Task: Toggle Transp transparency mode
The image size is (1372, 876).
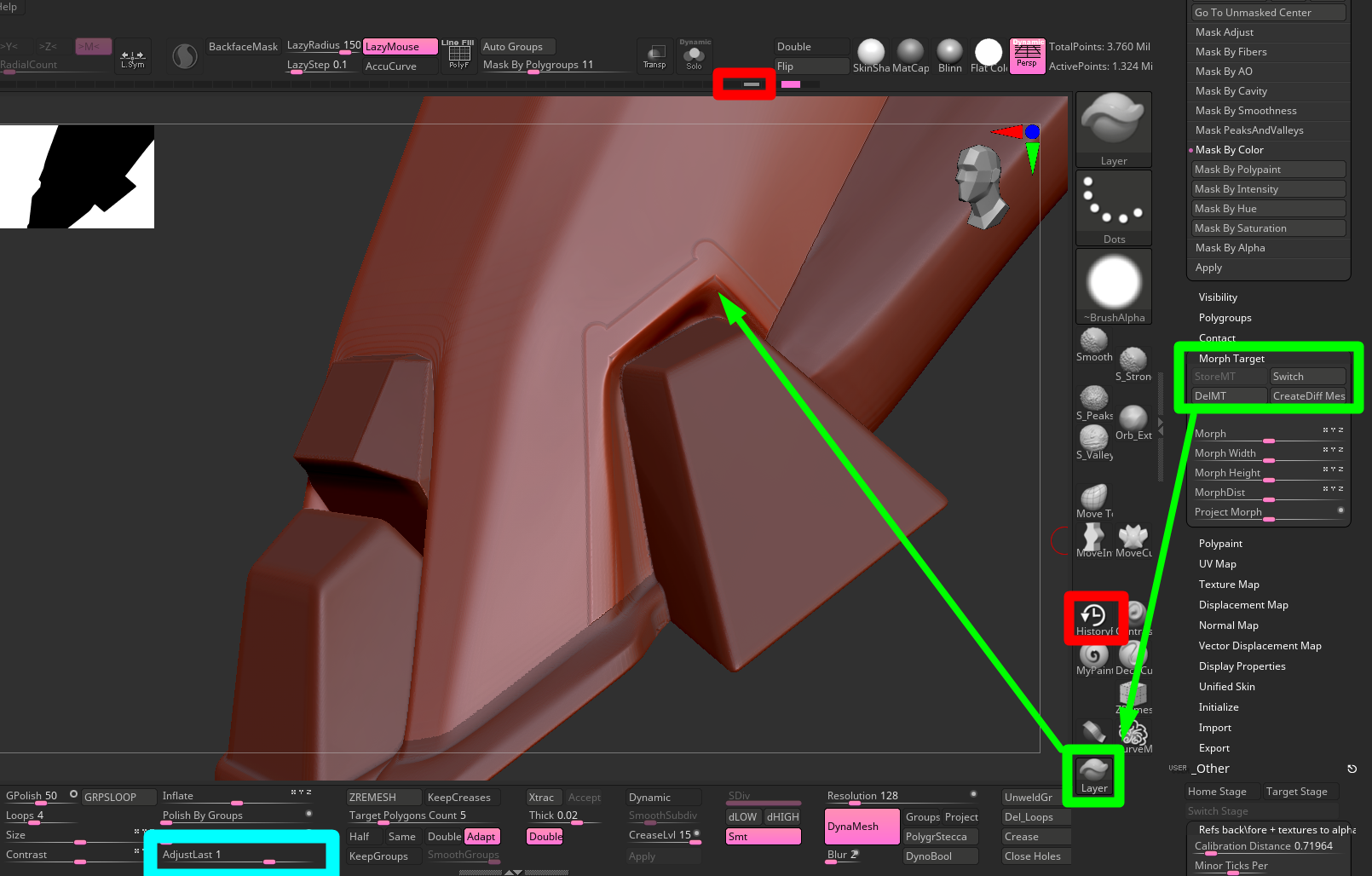Action: [654, 56]
